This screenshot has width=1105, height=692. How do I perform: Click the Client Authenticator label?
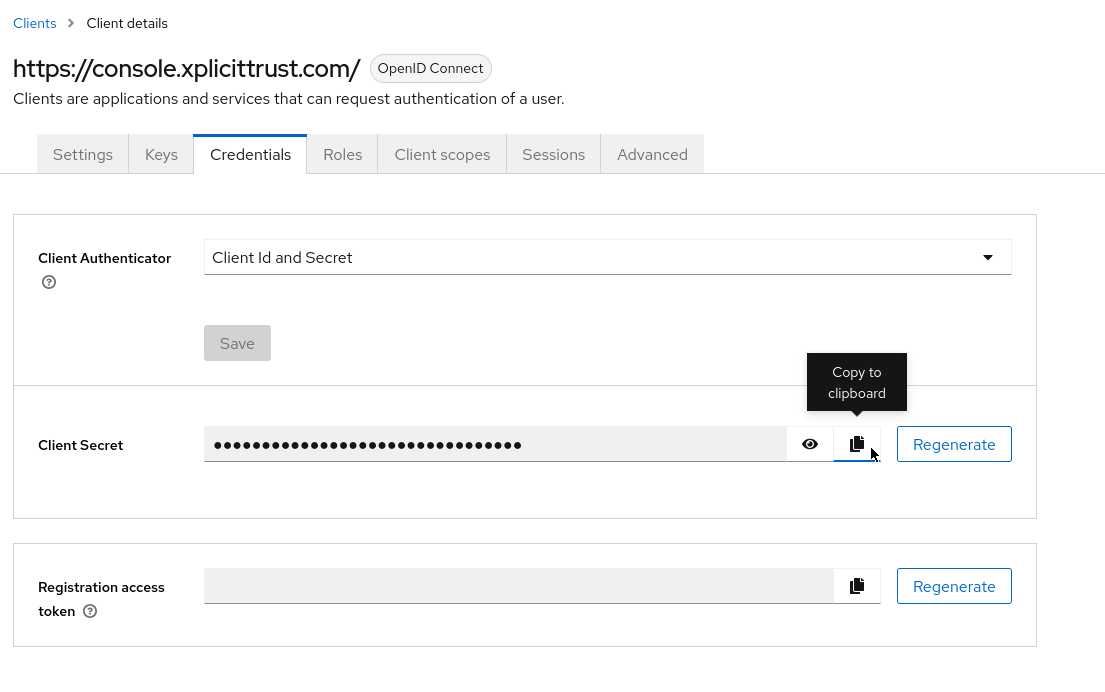click(104, 259)
